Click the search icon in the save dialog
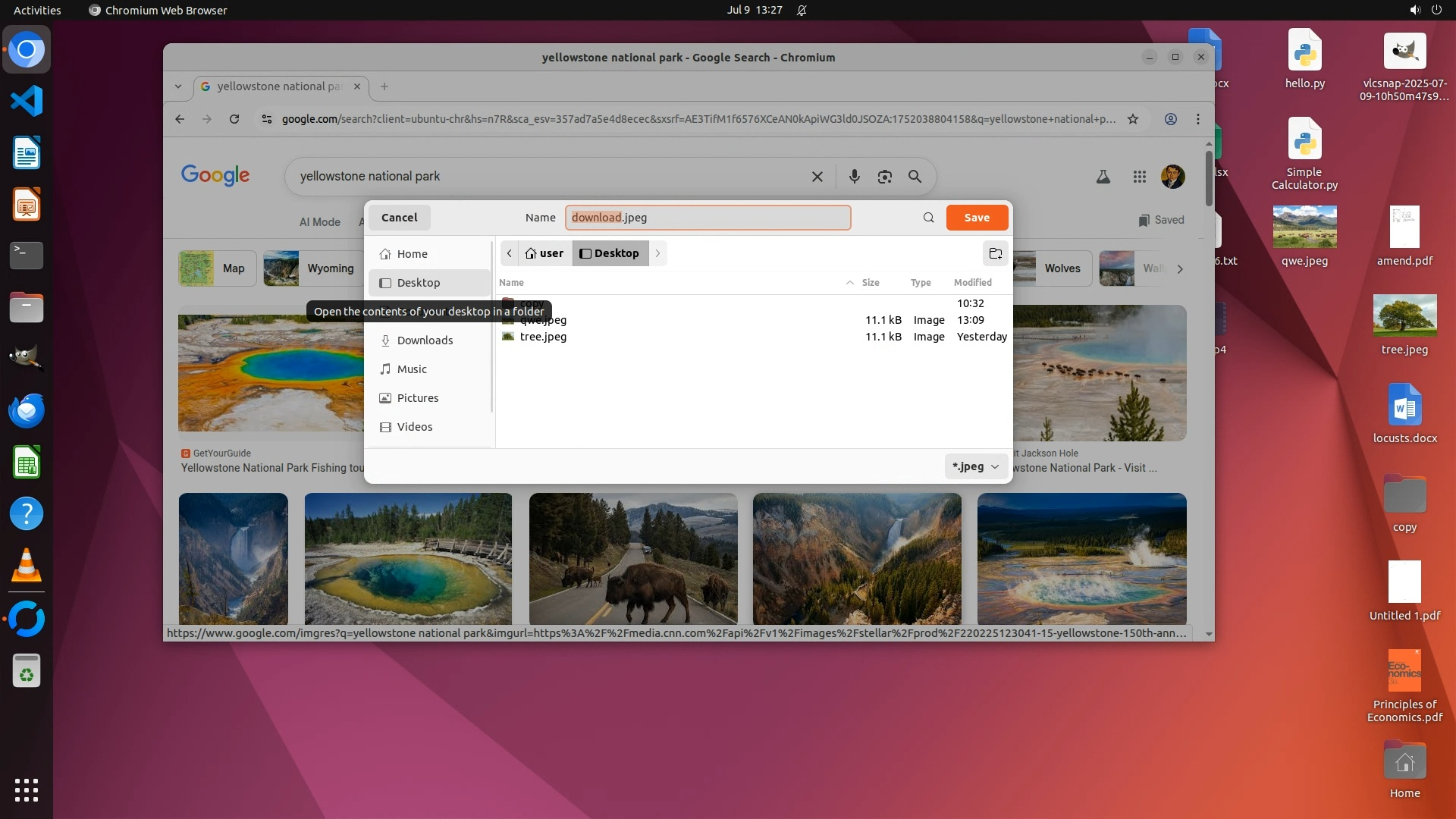Screen dimensions: 1456x819 [x=928, y=218]
